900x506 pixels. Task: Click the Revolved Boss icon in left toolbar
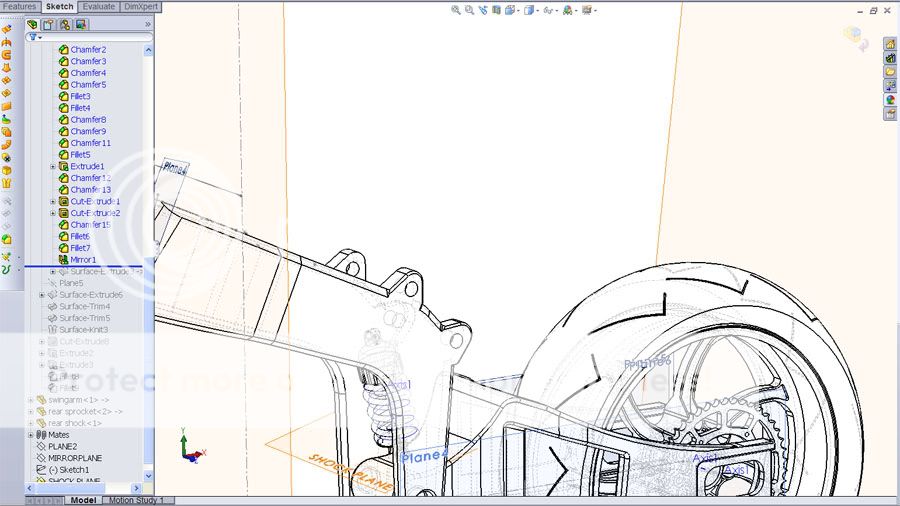pyautogui.click(x=6, y=42)
